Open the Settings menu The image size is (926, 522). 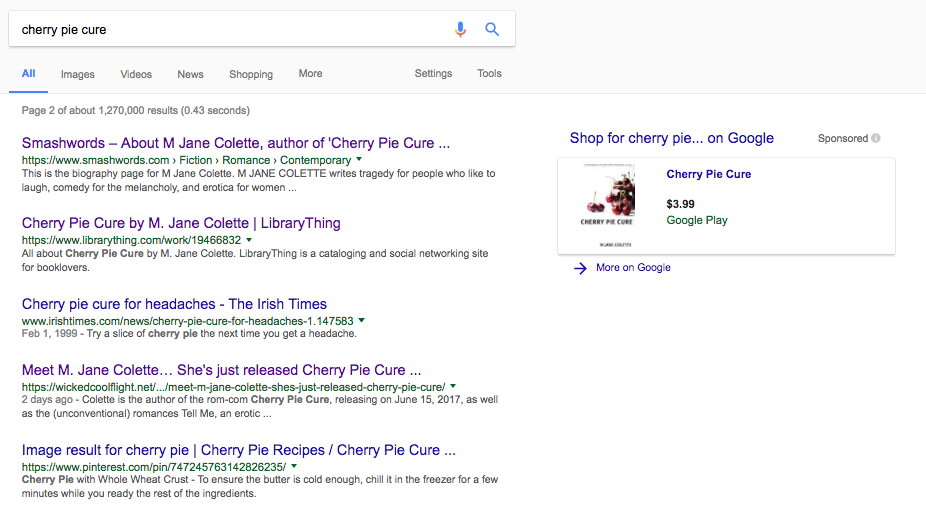pos(433,74)
